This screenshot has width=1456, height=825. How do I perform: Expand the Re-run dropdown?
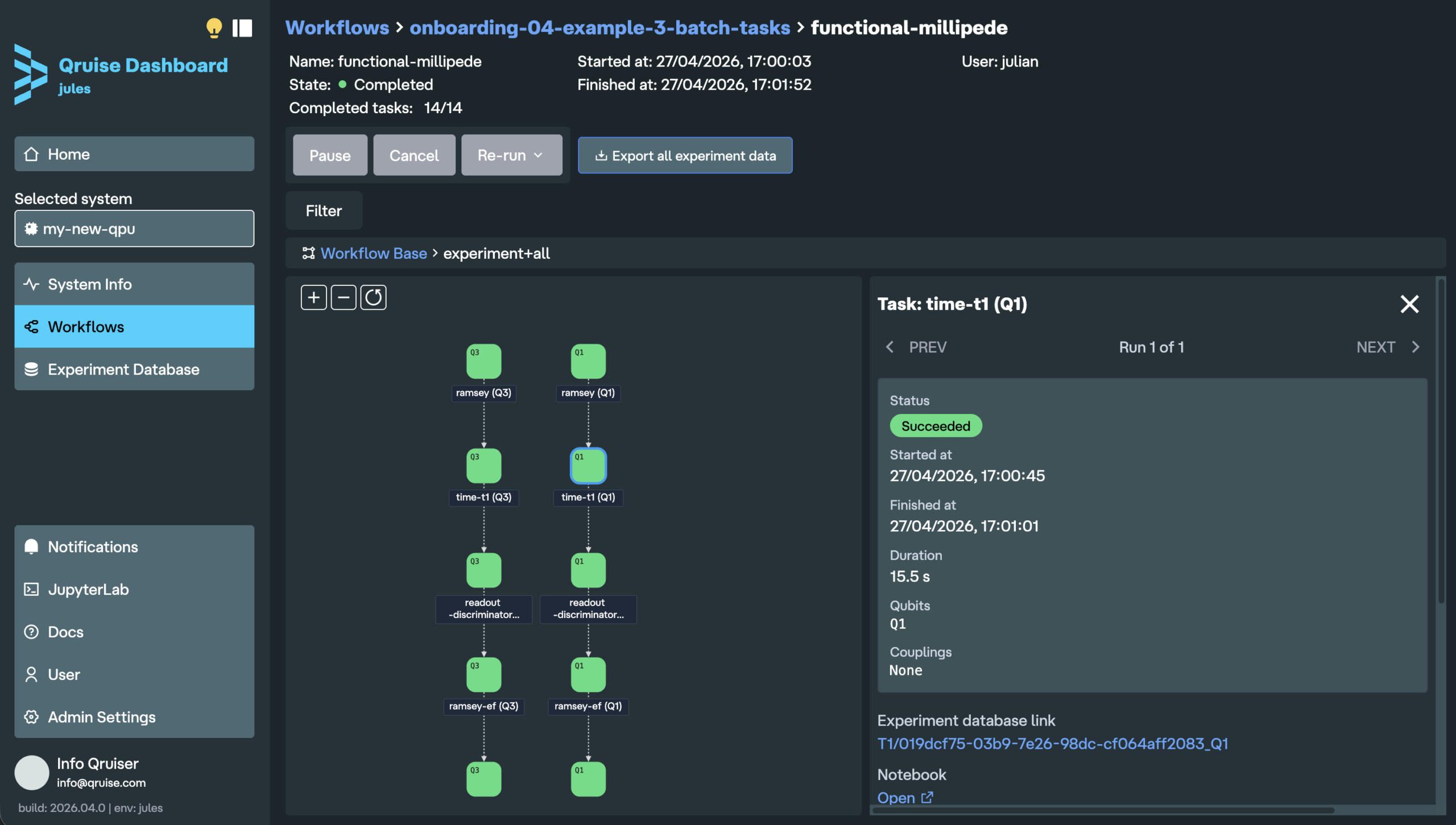click(x=511, y=155)
